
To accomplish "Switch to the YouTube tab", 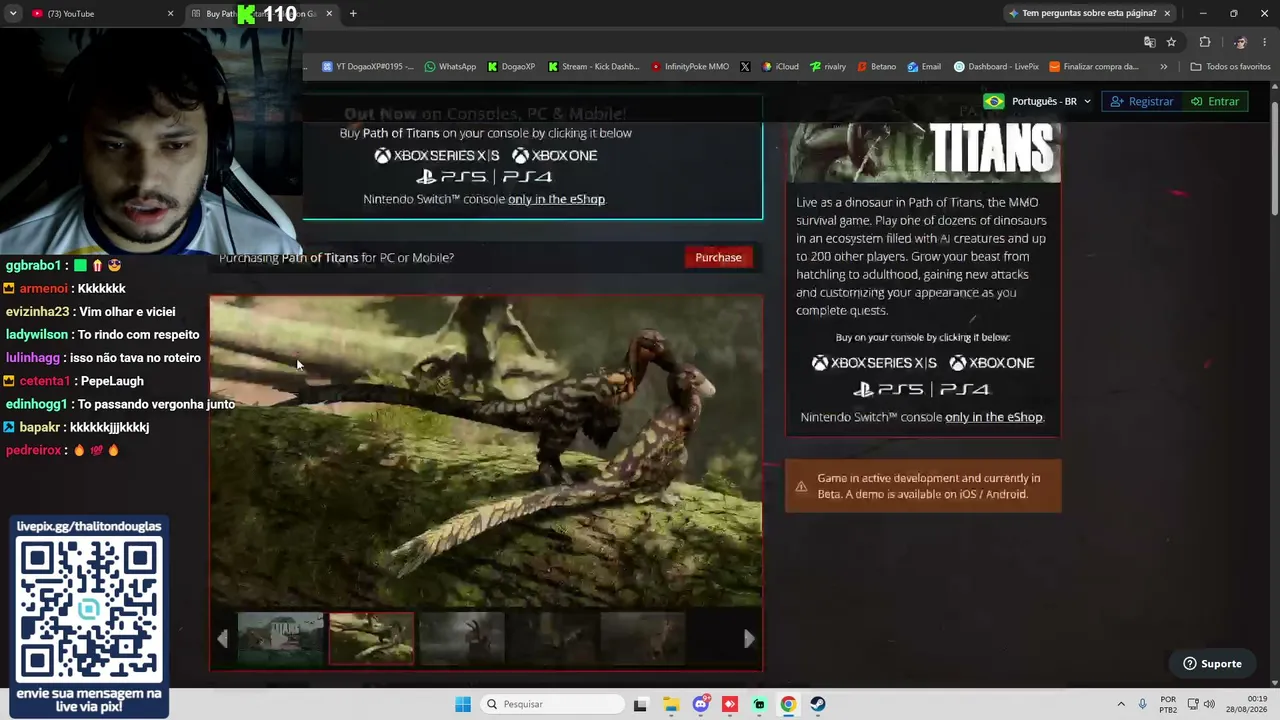I will 98,13.
